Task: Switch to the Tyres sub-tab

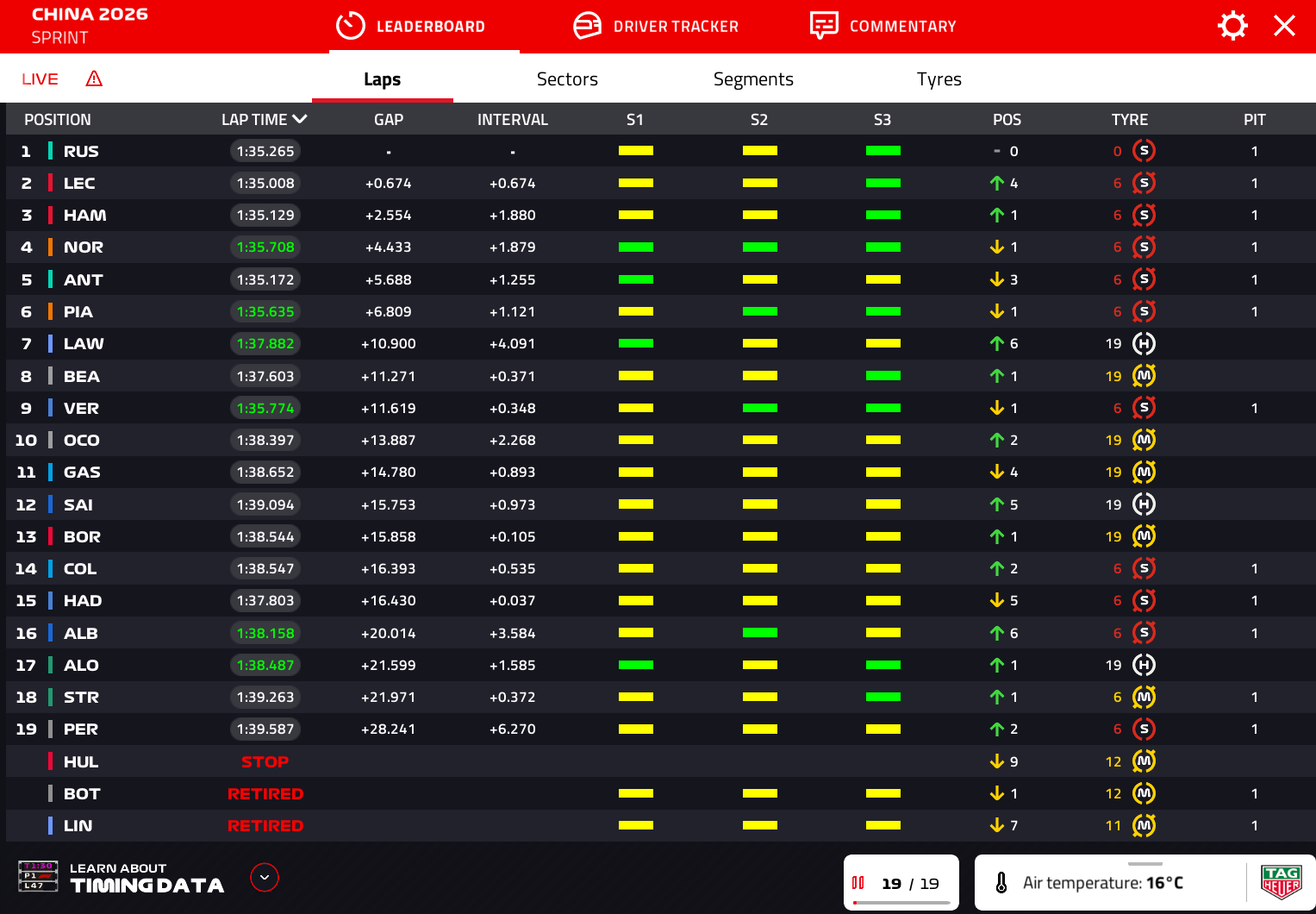Action: 939,79
